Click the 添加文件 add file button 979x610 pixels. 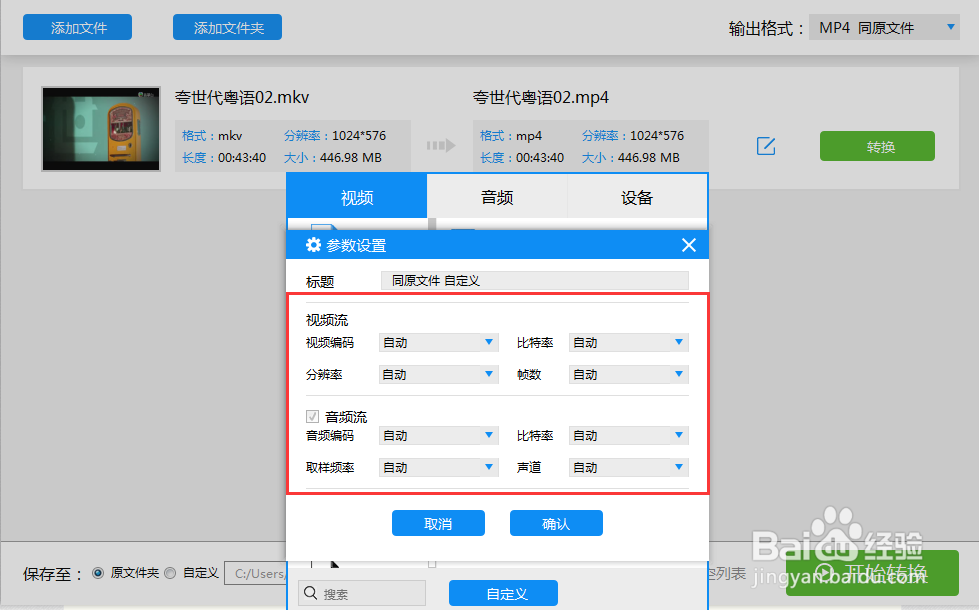tap(77, 27)
